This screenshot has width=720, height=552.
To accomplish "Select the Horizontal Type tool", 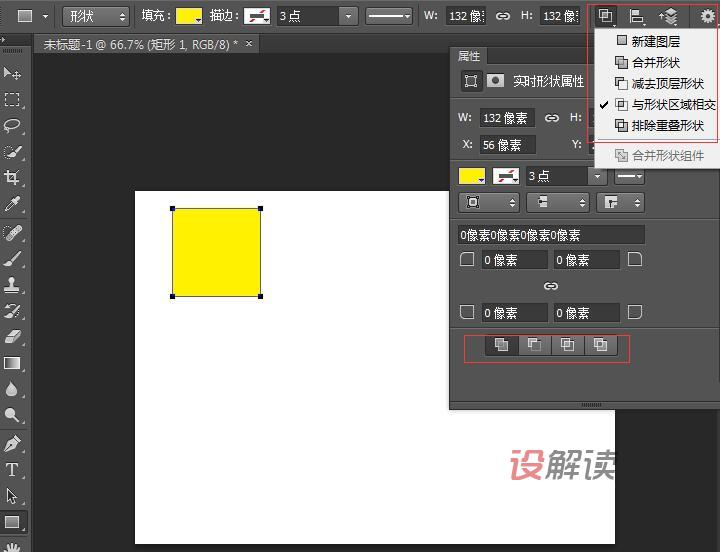I will [x=13, y=469].
